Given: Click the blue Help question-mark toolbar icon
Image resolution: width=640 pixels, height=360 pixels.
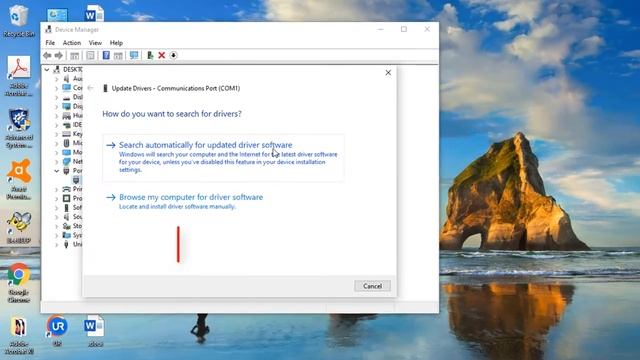Looking at the screenshot, I should (106, 55).
